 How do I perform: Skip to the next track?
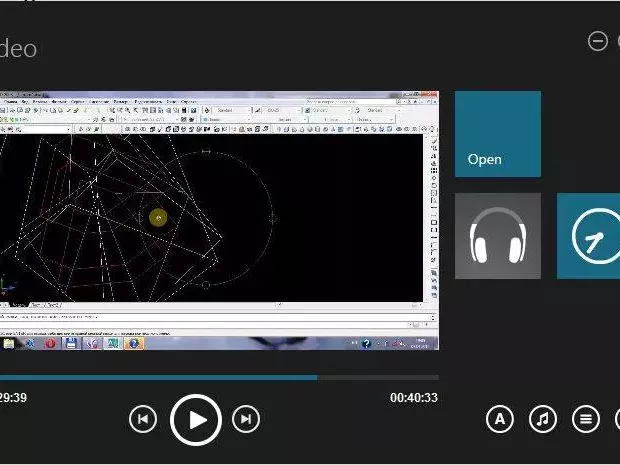pos(246,419)
